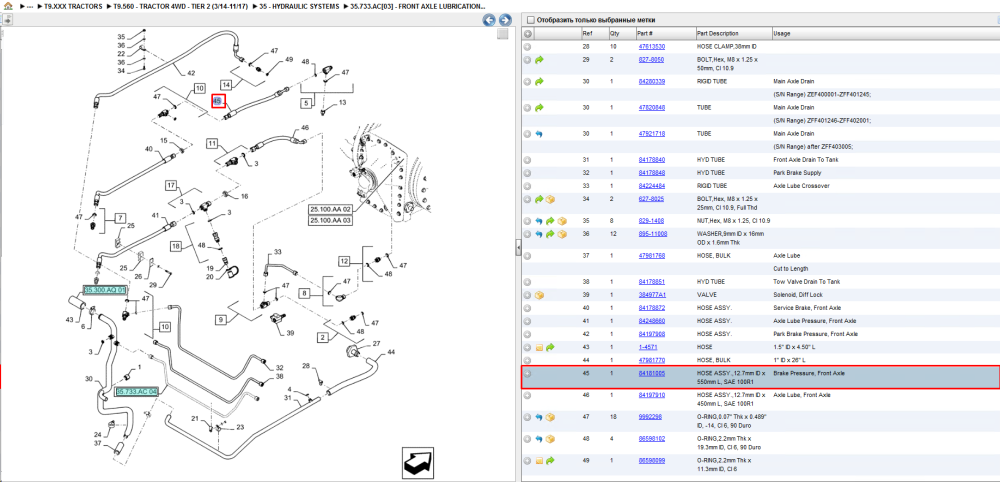Select round marker for row 33 RIGID TUBE

point(527,186)
